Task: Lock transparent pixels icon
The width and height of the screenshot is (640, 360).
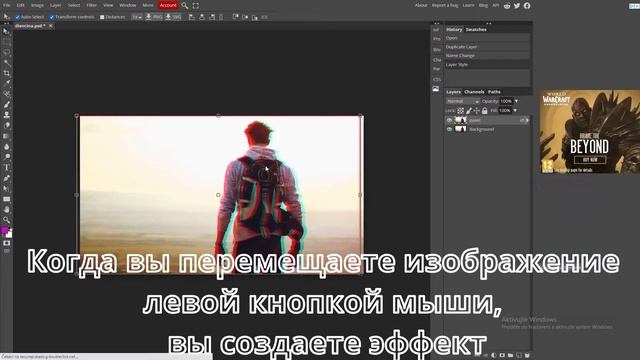Action: [x=460, y=111]
